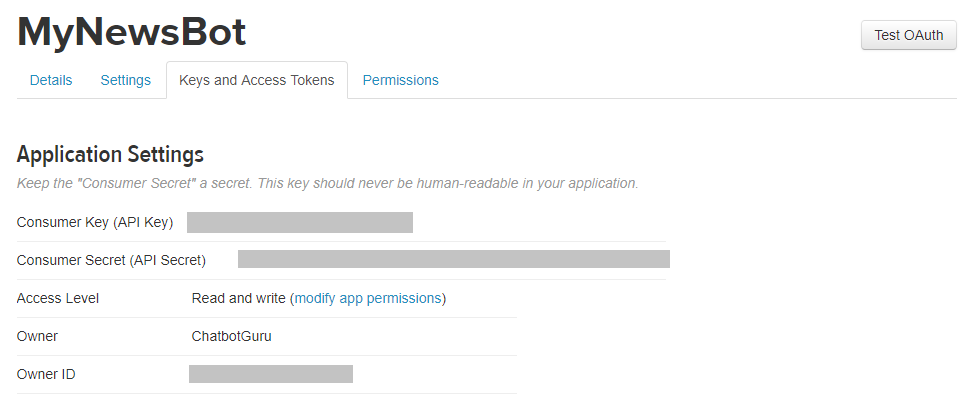This screenshot has width=976, height=411.
Task: Click the Owner ID label
Action: [x=46, y=374]
